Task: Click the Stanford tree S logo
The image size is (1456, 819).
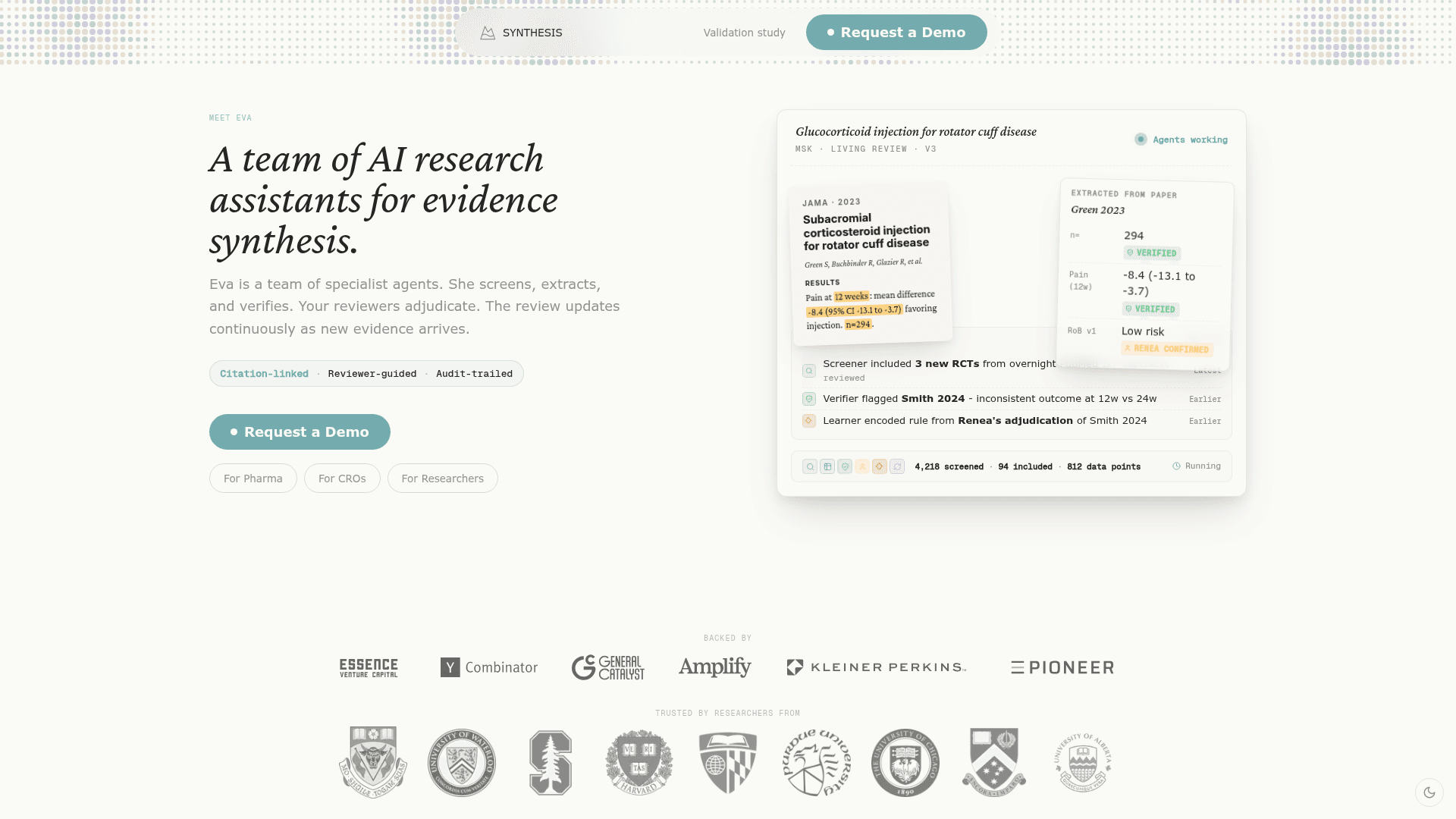Action: 551,763
